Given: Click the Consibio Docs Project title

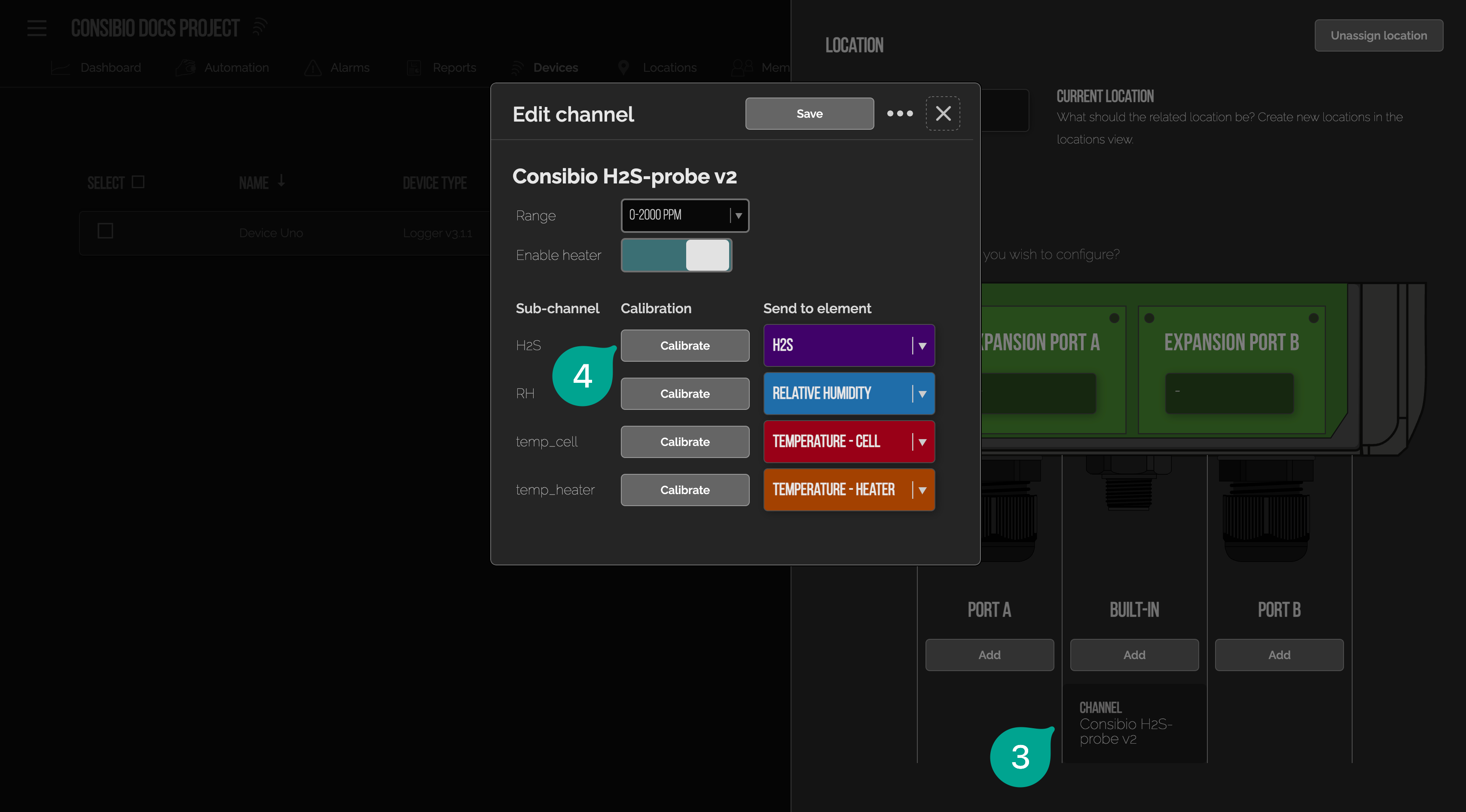Looking at the screenshot, I should click(155, 28).
